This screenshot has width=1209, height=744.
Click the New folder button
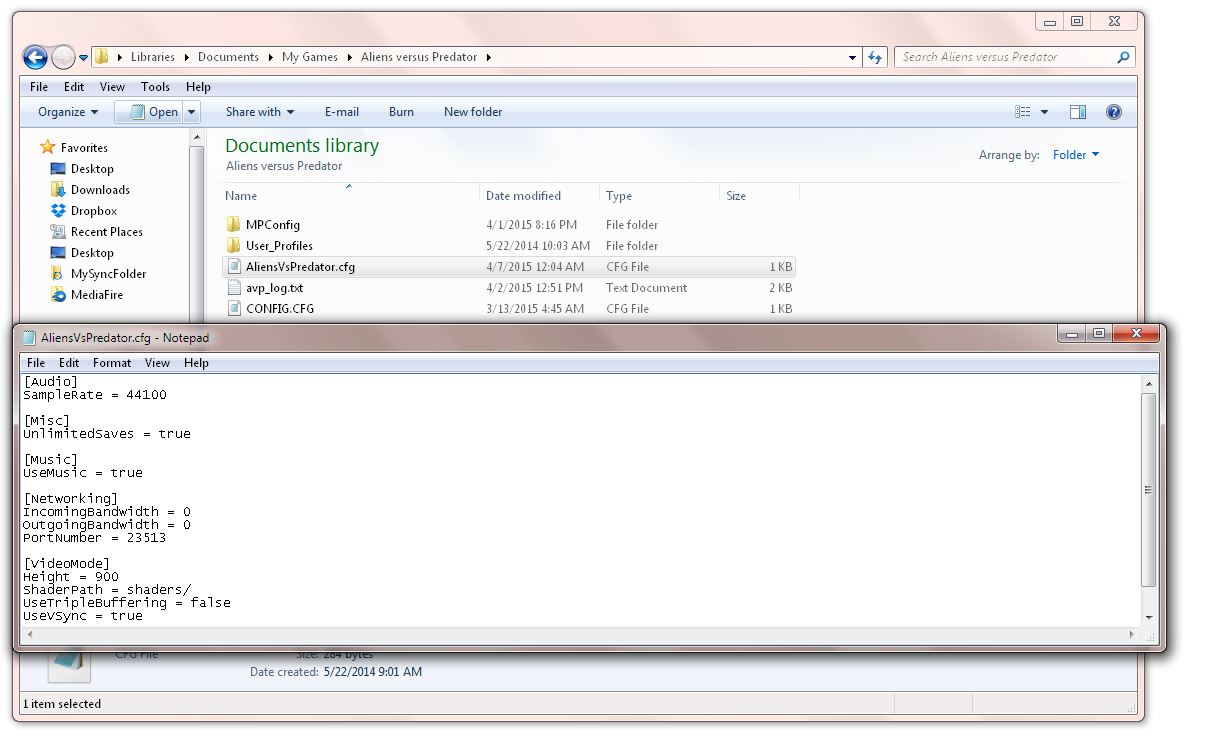pyautogui.click(x=473, y=112)
